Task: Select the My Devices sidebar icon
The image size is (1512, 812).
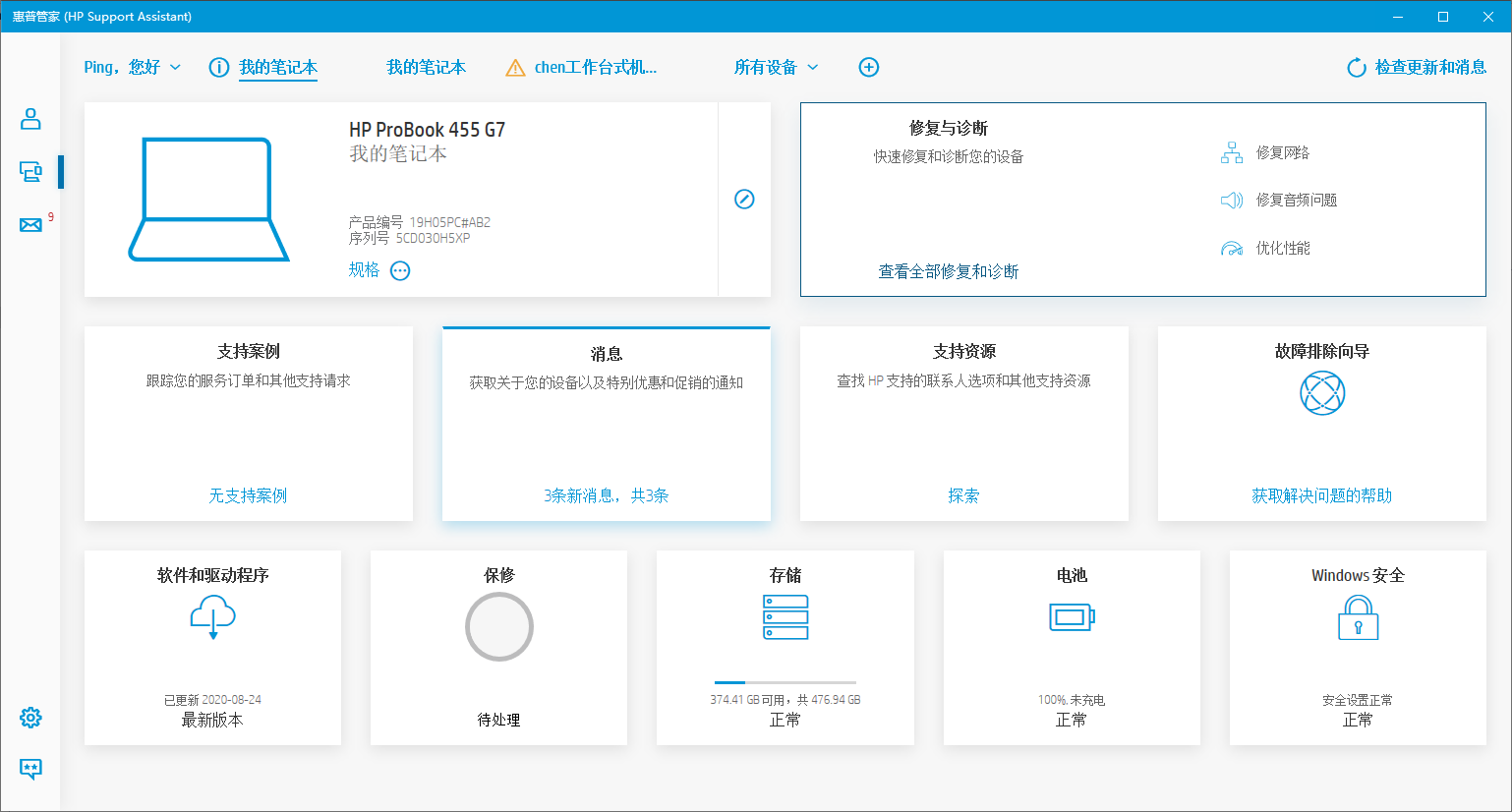Action: click(x=30, y=172)
